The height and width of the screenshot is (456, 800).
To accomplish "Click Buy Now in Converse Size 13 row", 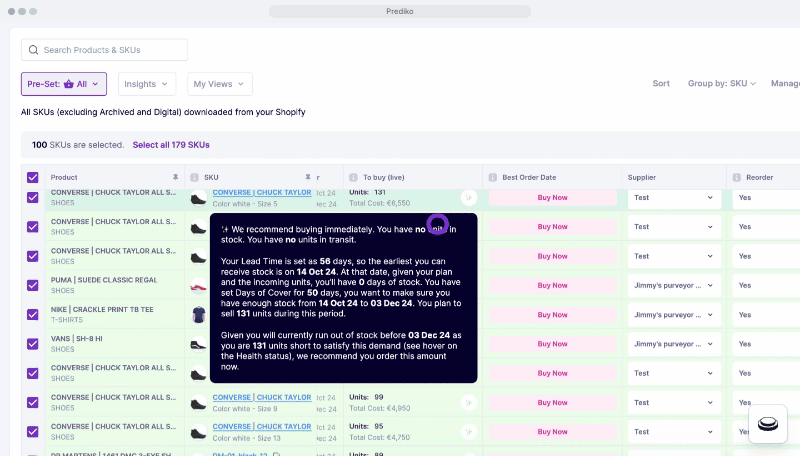I will [553, 432].
